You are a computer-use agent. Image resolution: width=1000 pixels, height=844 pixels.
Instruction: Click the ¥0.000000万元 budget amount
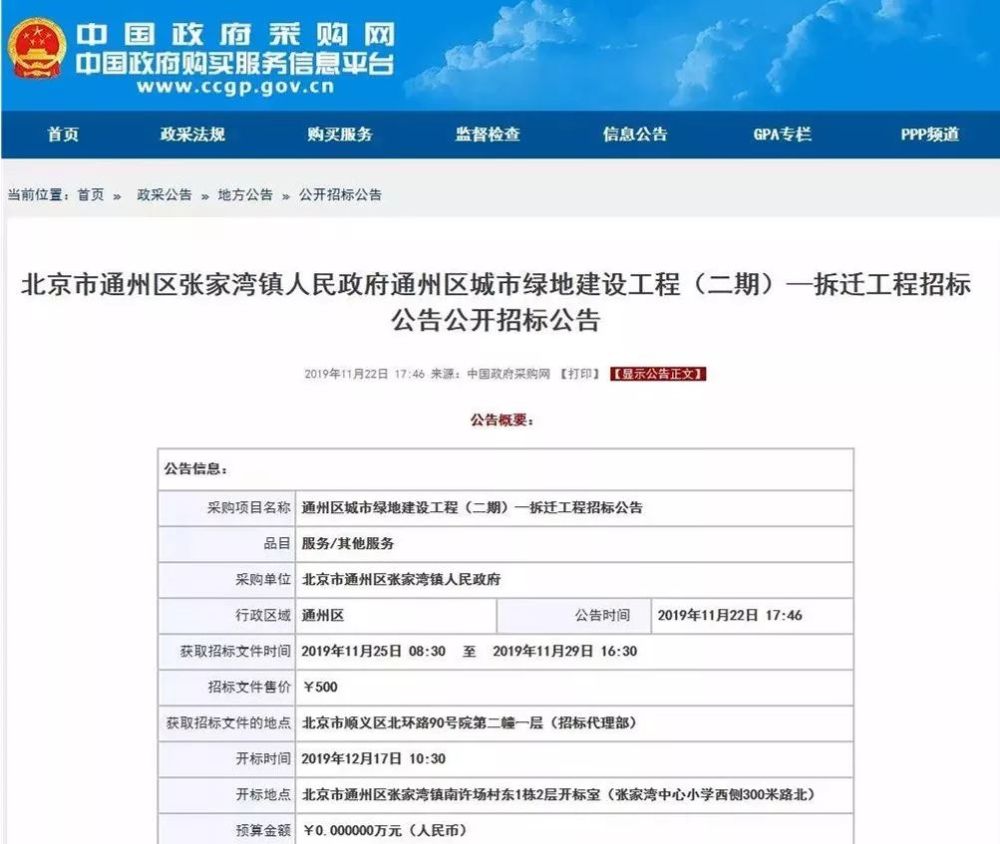tap(385, 831)
